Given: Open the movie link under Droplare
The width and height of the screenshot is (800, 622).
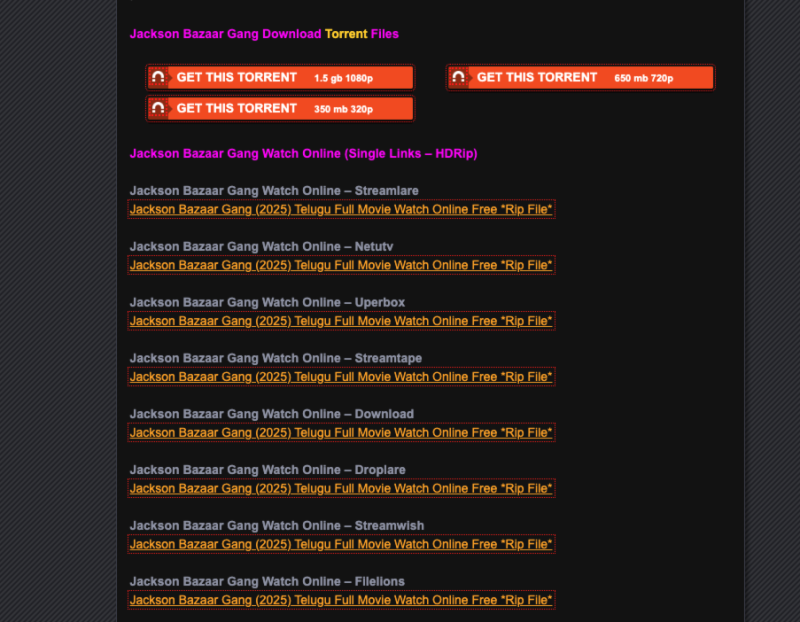Looking at the screenshot, I should click(341, 488).
